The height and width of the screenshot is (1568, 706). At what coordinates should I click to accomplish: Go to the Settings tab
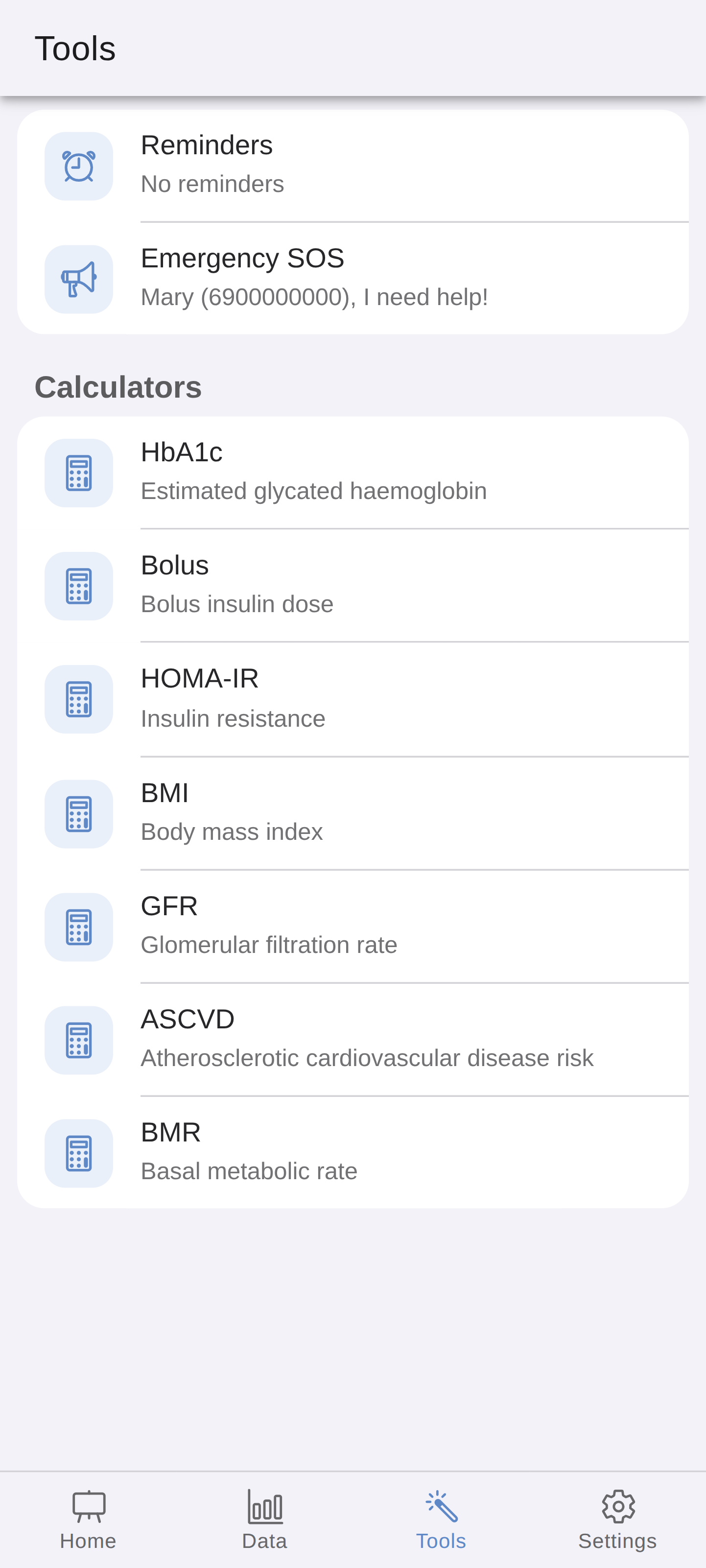(618, 1520)
